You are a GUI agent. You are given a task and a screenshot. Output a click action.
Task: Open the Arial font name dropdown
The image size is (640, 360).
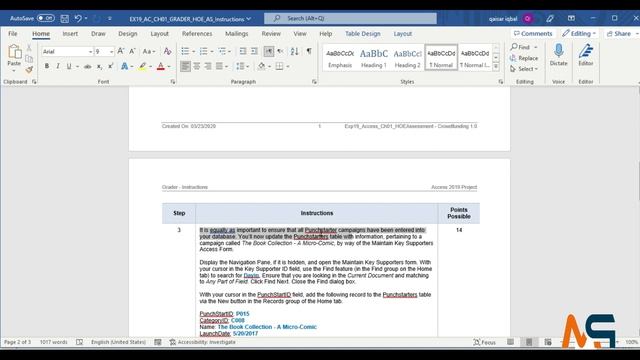coord(91,51)
